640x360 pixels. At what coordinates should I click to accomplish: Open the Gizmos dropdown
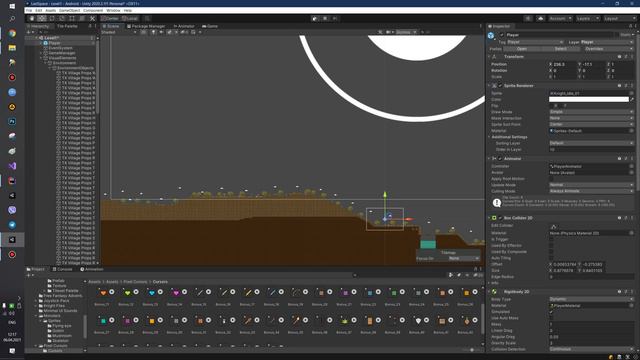tap(407, 32)
